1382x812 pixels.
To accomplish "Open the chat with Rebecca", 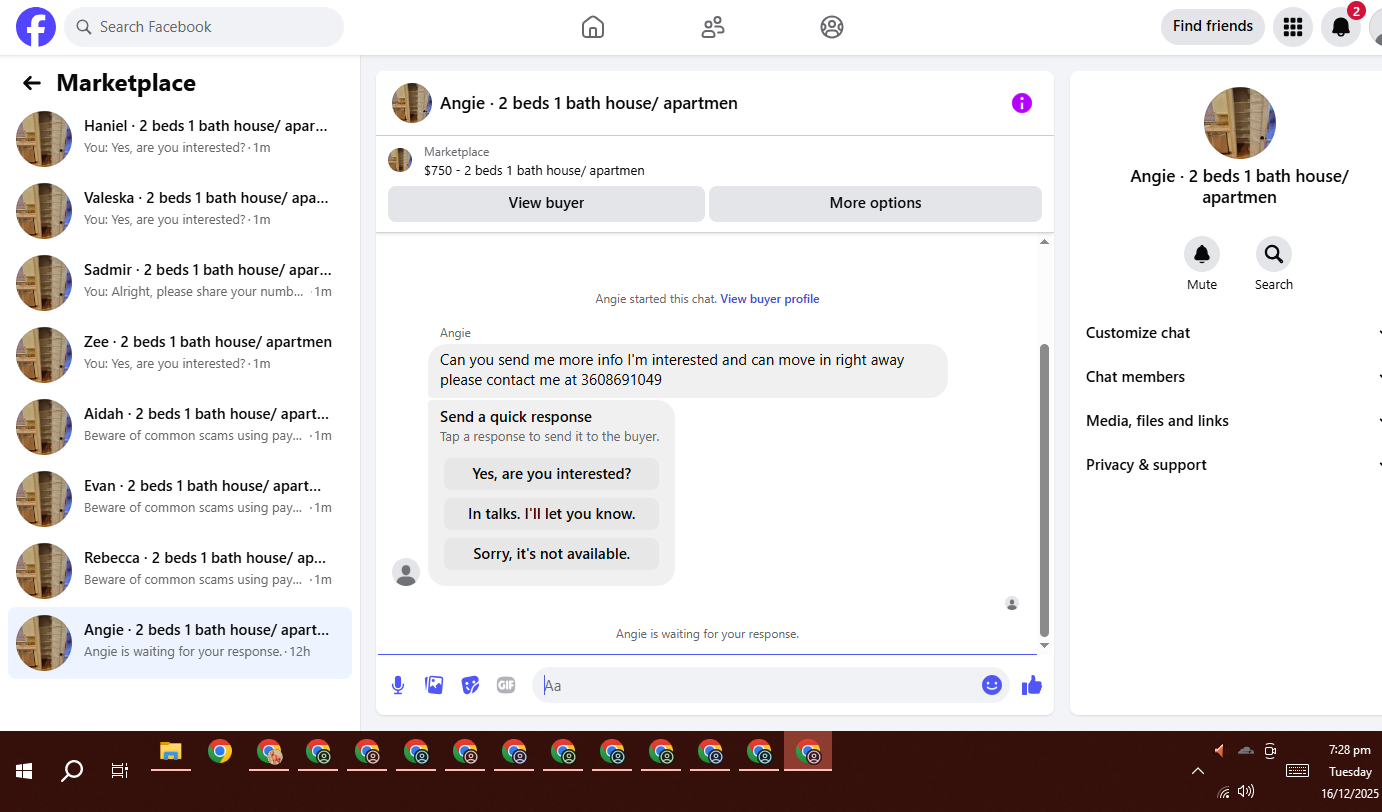I will (x=180, y=571).
